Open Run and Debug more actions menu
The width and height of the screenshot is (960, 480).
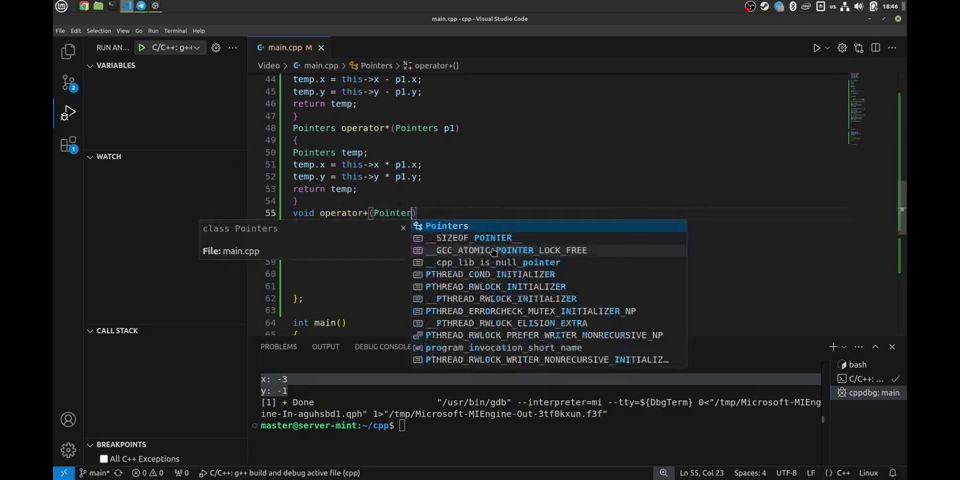[233, 47]
